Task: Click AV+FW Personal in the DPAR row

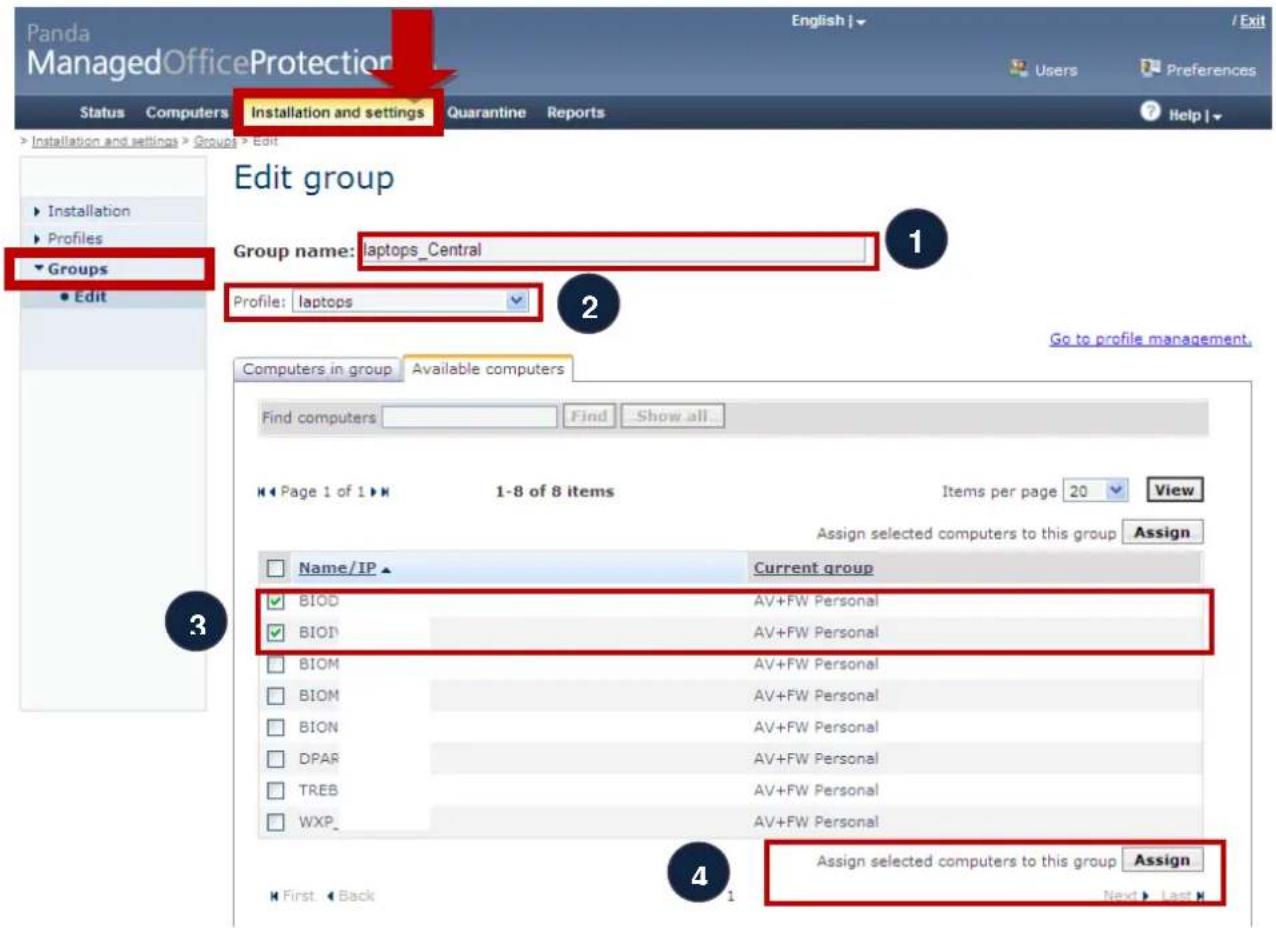Action: coord(816,759)
